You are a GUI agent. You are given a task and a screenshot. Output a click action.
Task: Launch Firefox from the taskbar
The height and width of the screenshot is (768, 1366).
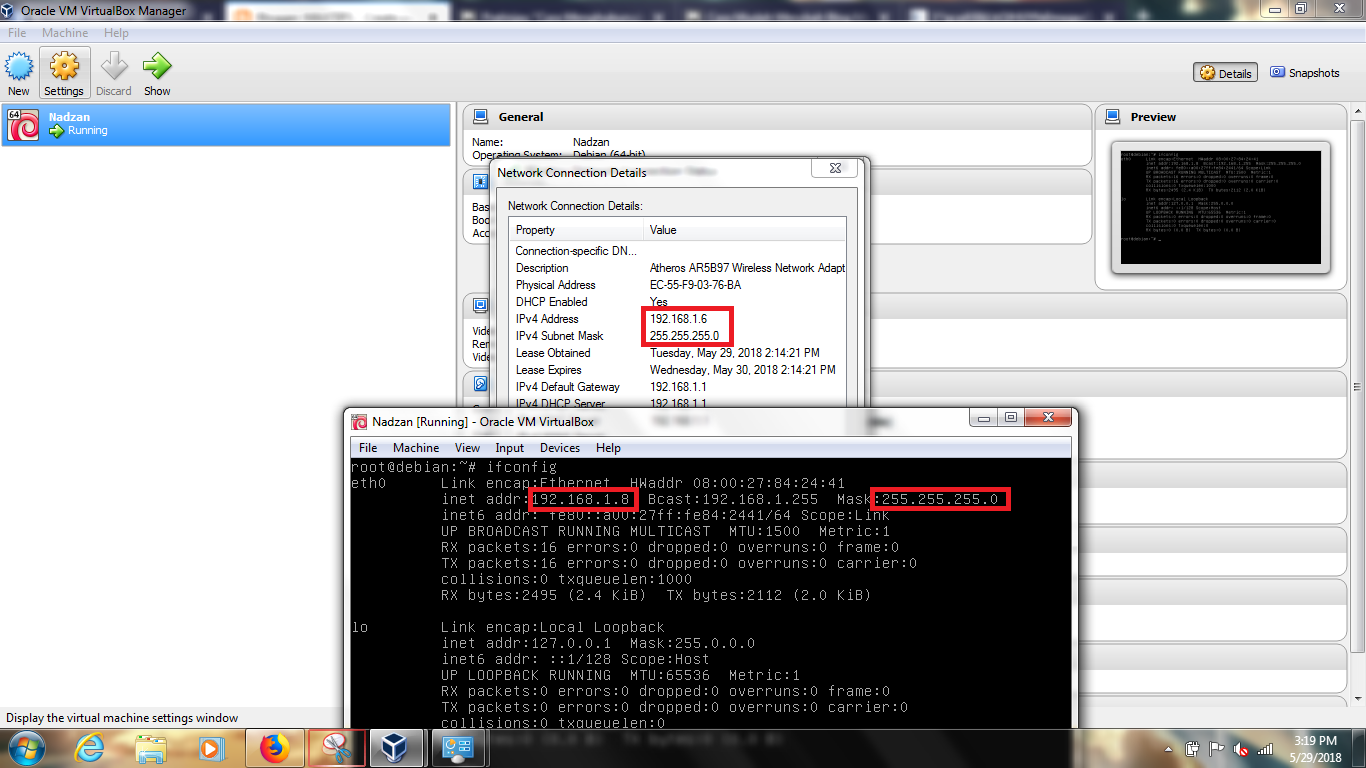(x=273, y=748)
